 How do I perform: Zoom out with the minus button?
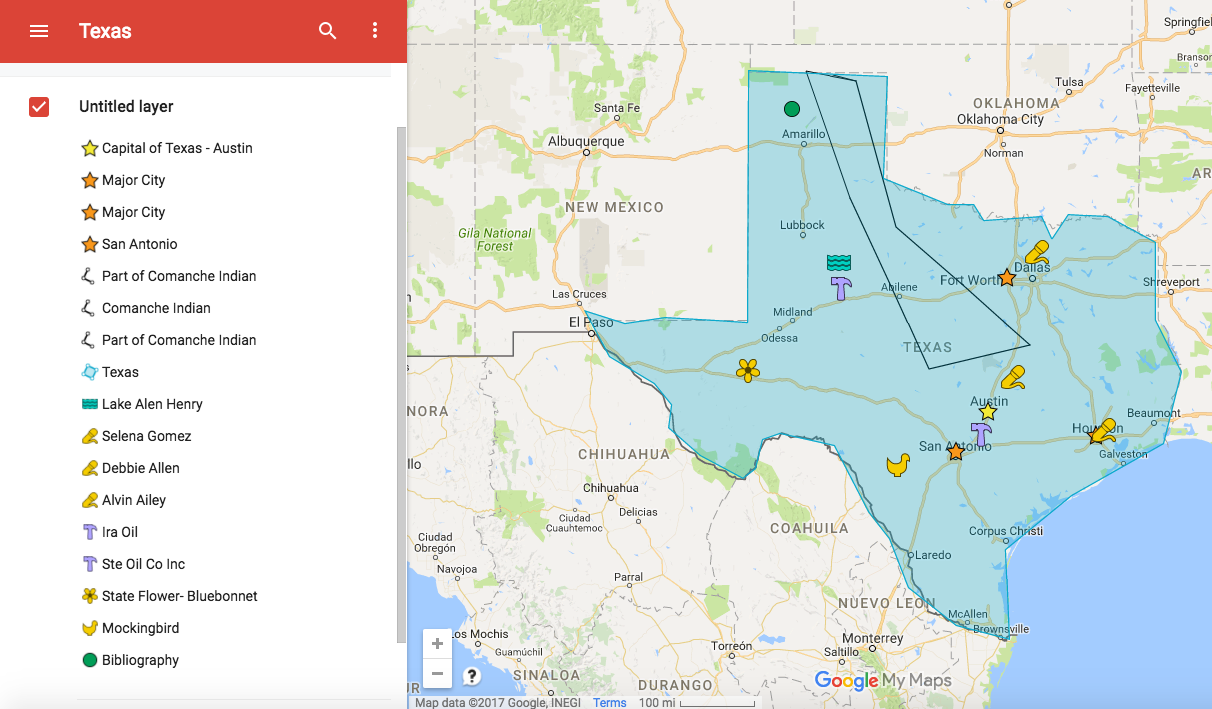(437, 674)
